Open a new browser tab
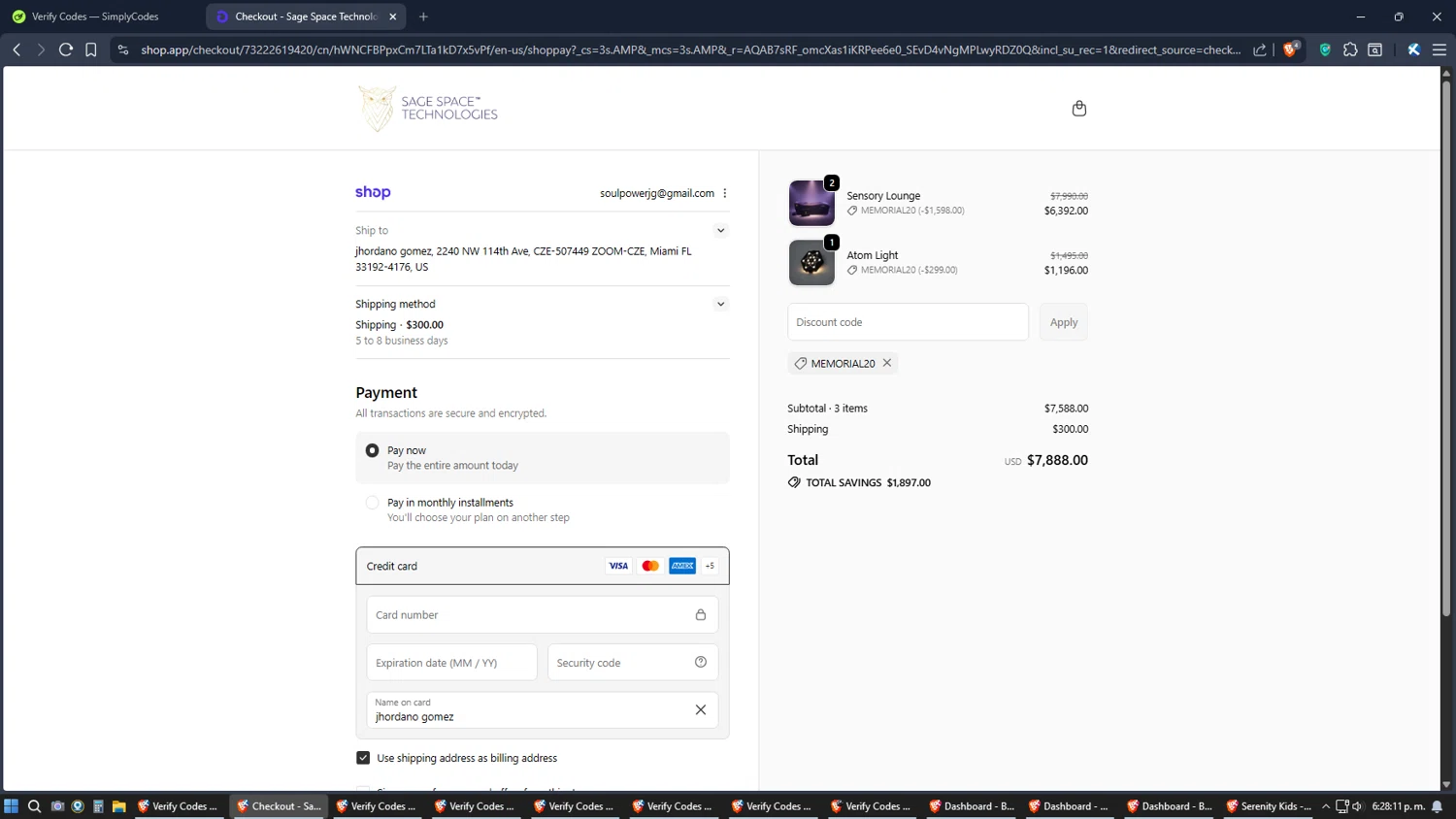The width and height of the screenshot is (1456, 819). click(423, 16)
